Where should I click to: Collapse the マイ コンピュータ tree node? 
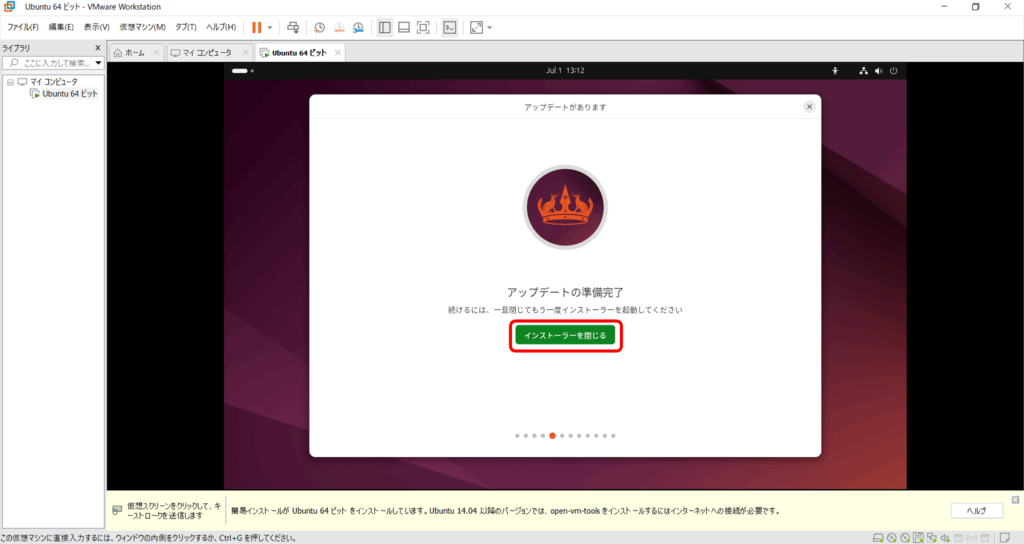(x=10, y=82)
